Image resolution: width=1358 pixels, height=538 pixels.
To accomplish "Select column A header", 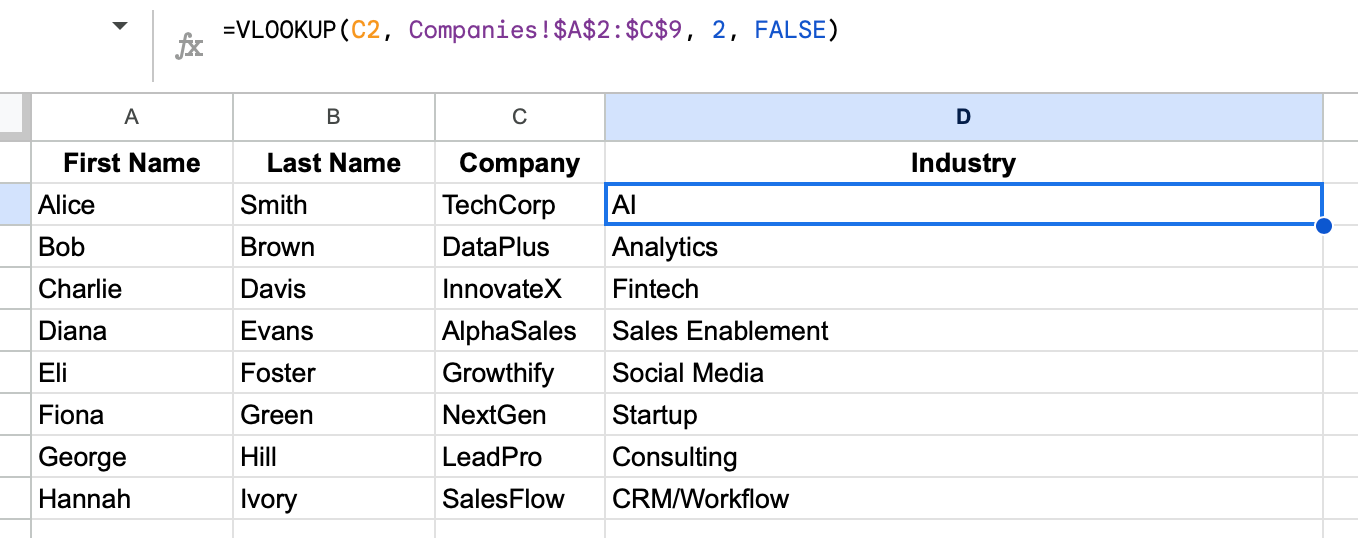I will [x=131, y=117].
